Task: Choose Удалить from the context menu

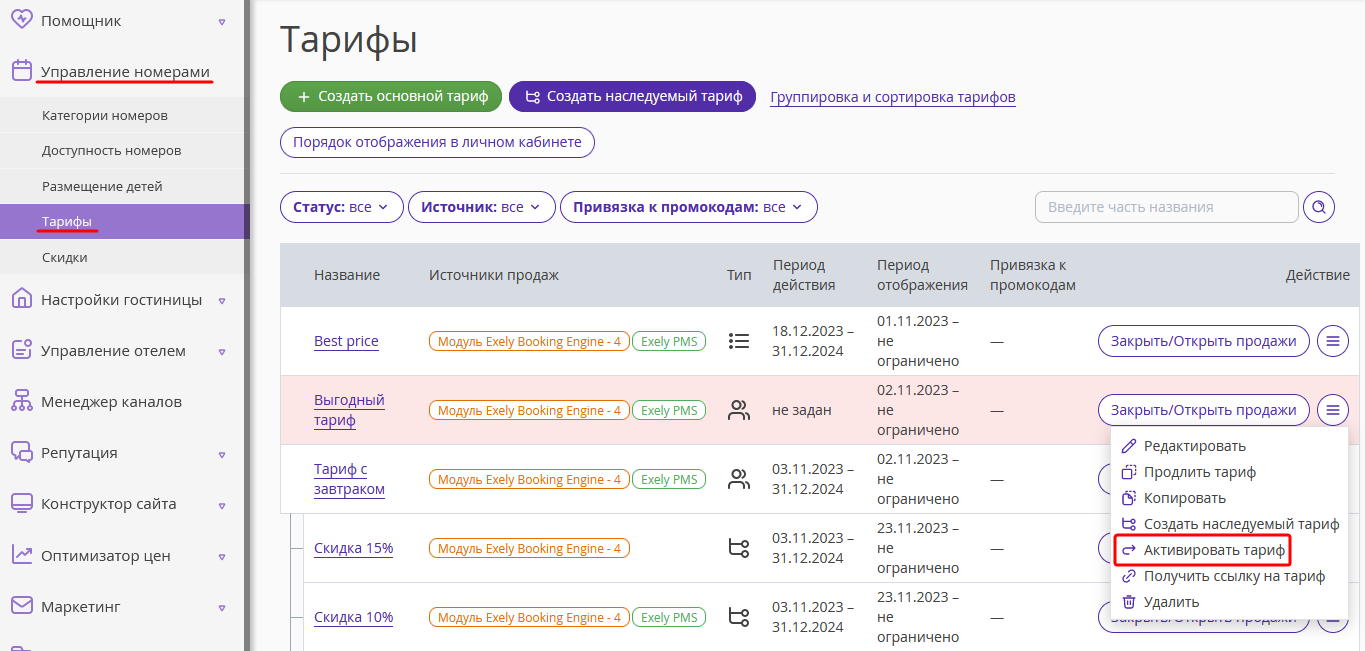Action: pyautogui.click(x=1171, y=602)
